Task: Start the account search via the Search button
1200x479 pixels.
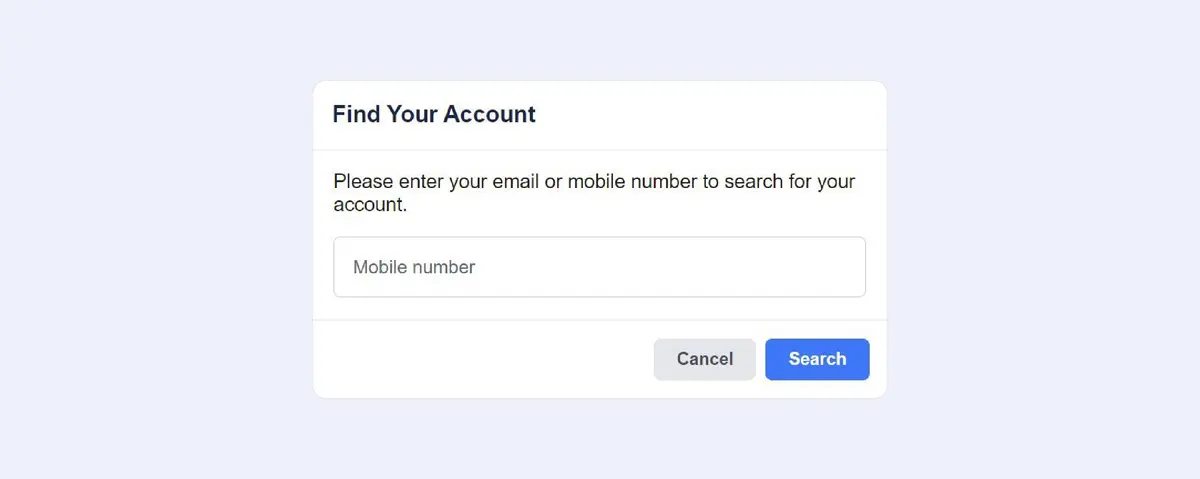Action: pos(817,359)
